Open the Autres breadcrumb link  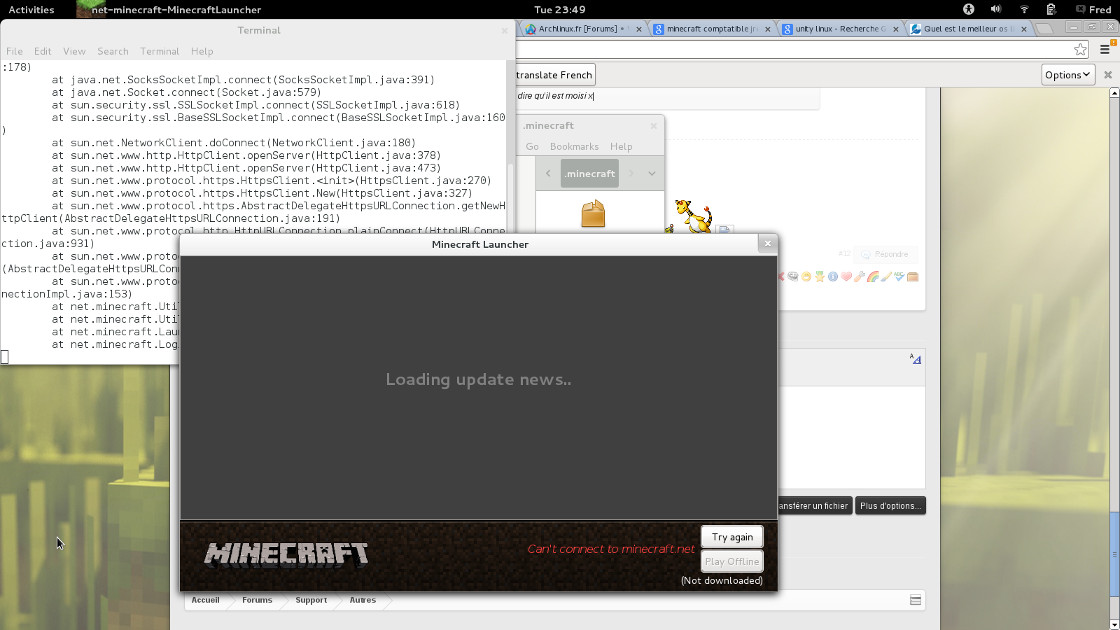pos(363,601)
